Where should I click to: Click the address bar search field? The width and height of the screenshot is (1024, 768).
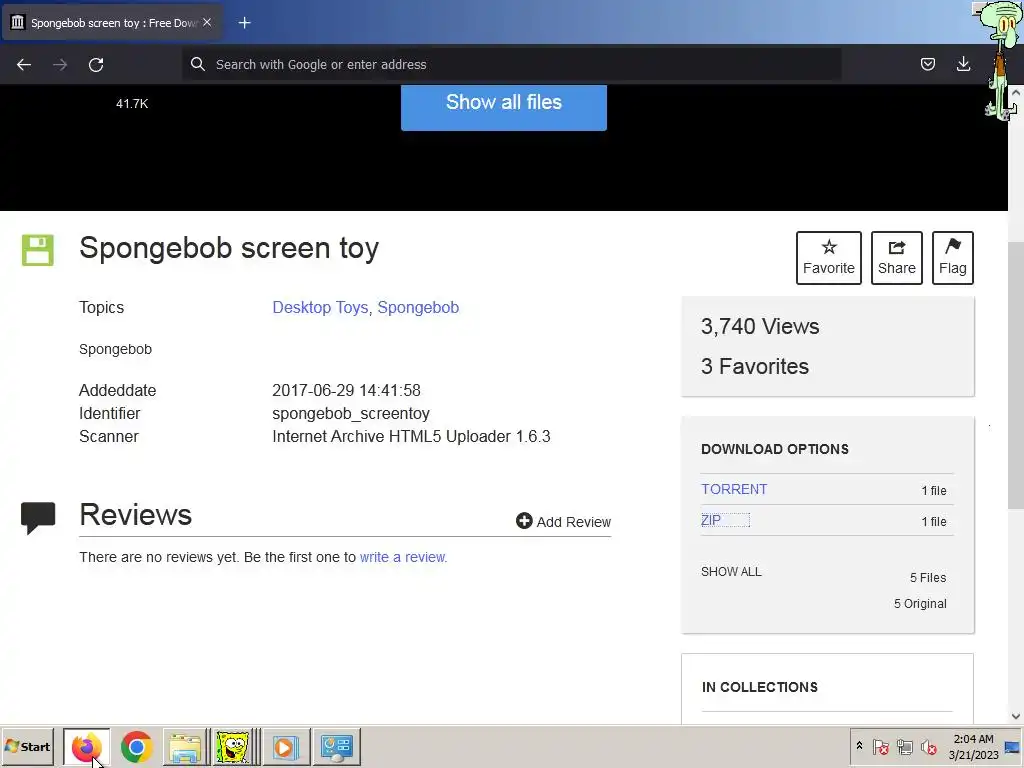pos(511,64)
